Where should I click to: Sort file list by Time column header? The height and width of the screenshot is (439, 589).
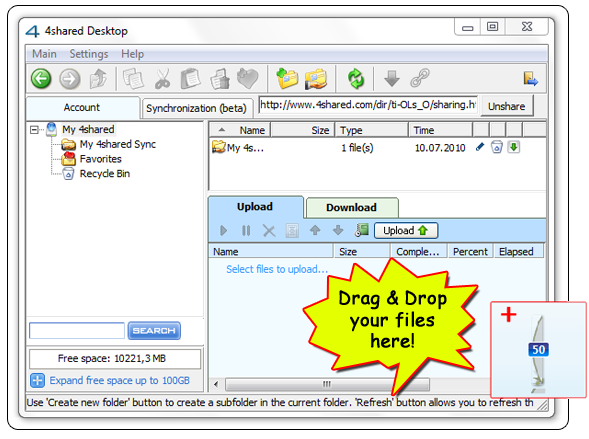pos(441,130)
